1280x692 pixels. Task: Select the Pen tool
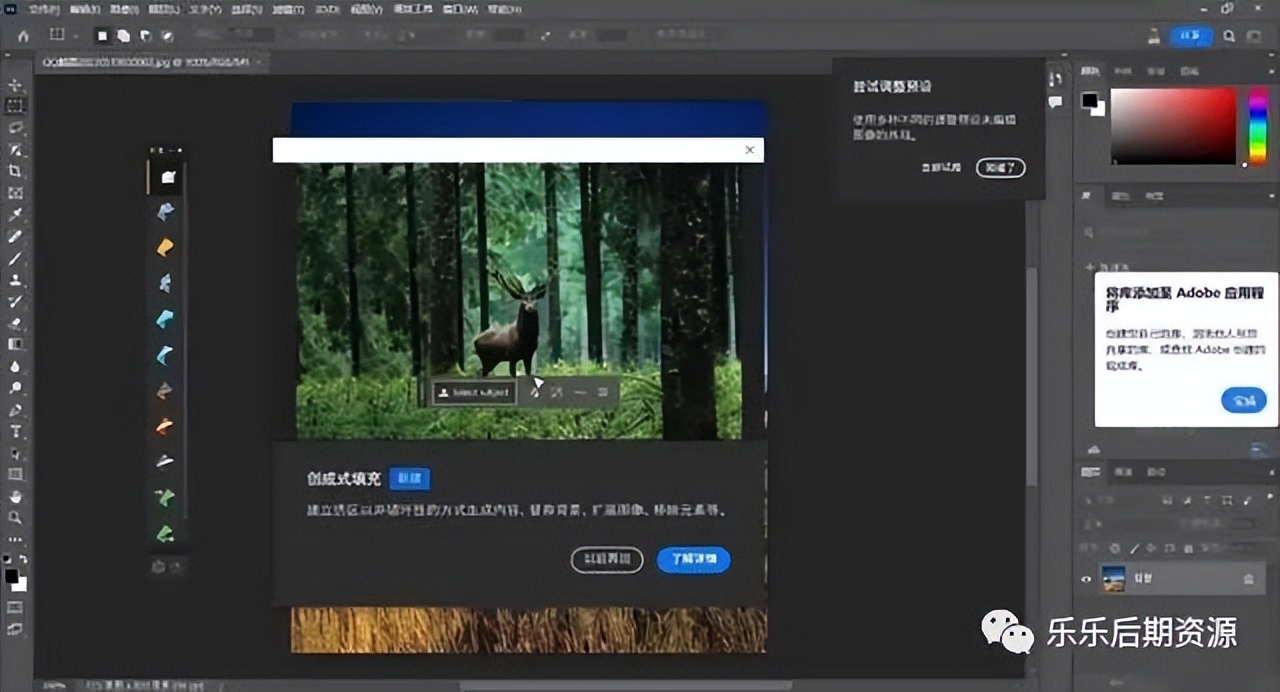[x=15, y=410]
